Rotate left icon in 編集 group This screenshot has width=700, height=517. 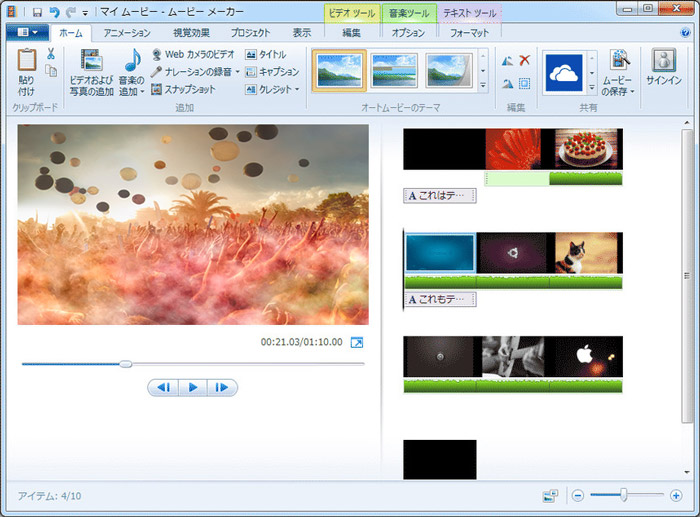click(x=507, y=61)
